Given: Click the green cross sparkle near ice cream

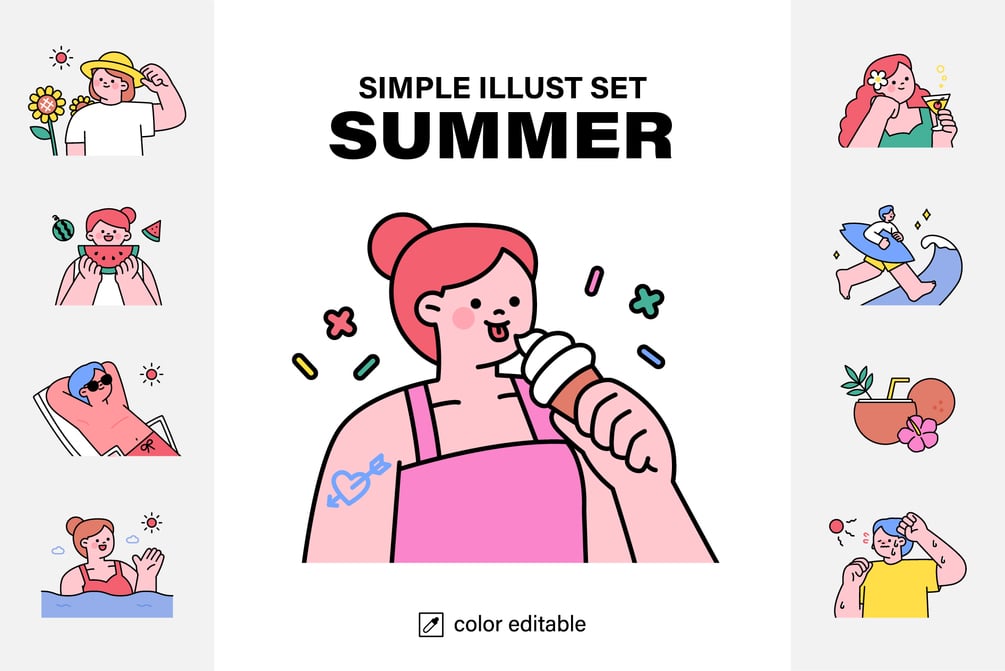Looking at the screenshot, I should click(x=646, y=301).
